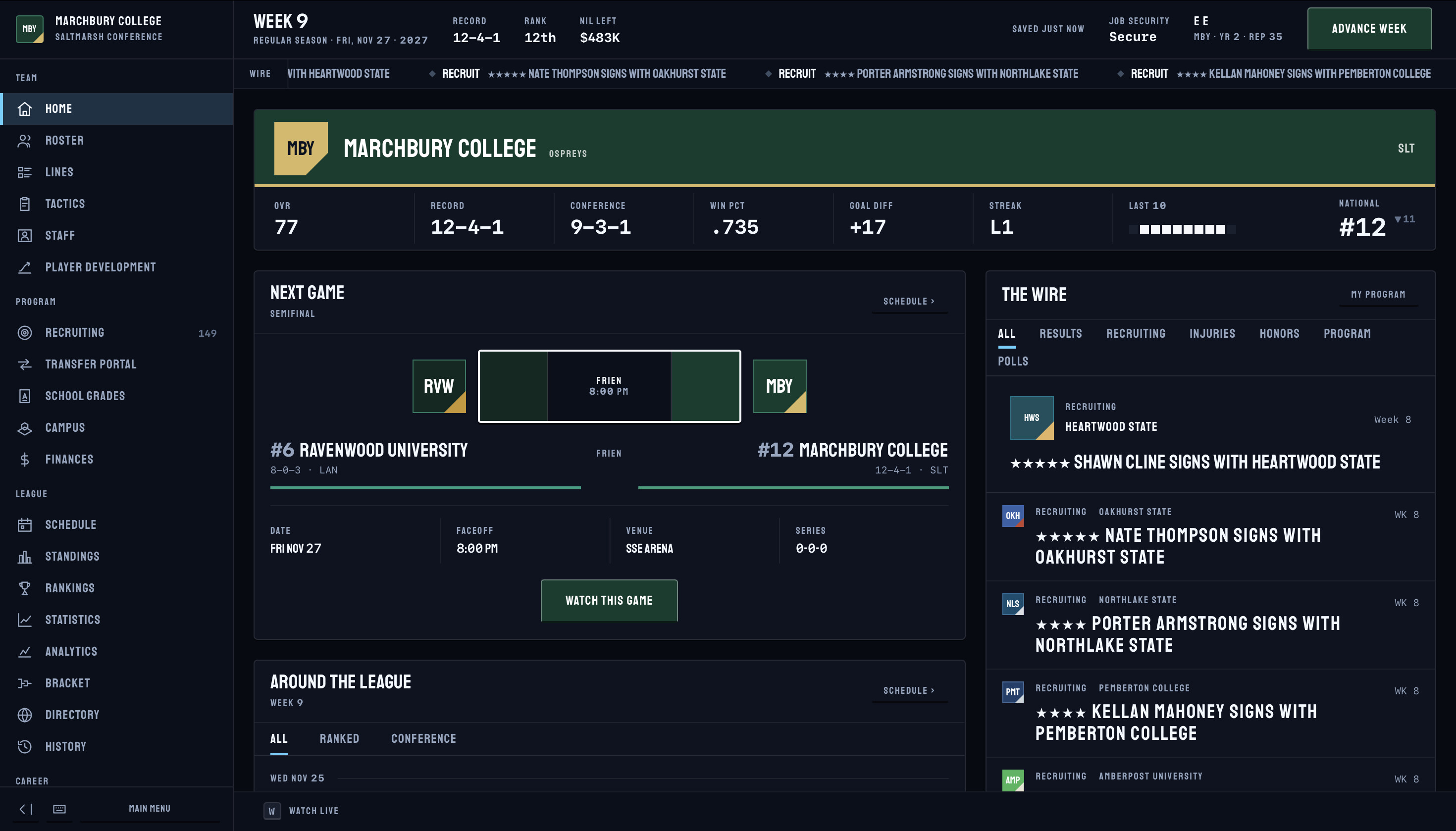Click the Watch Live shortcut
Screen dimensions: 1456x831
point(302,811)
